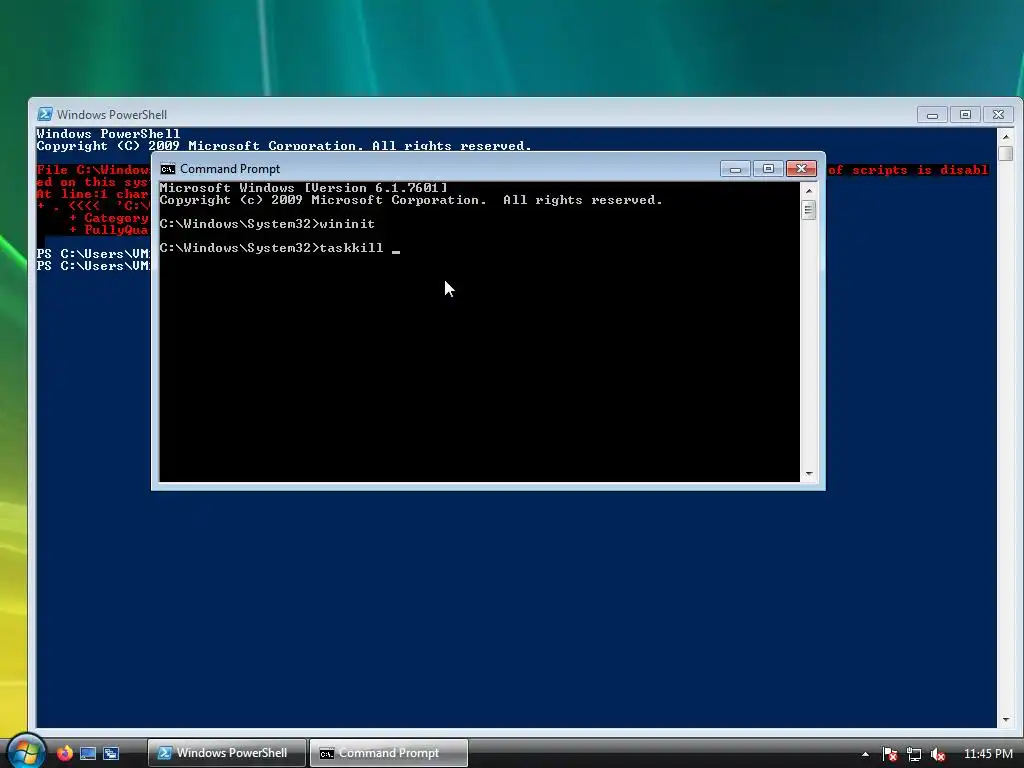Click the red '+ Category' error line in PowerShell
Image resolution: width=1024 pixels, height=768 pixels.
point(109,218)
